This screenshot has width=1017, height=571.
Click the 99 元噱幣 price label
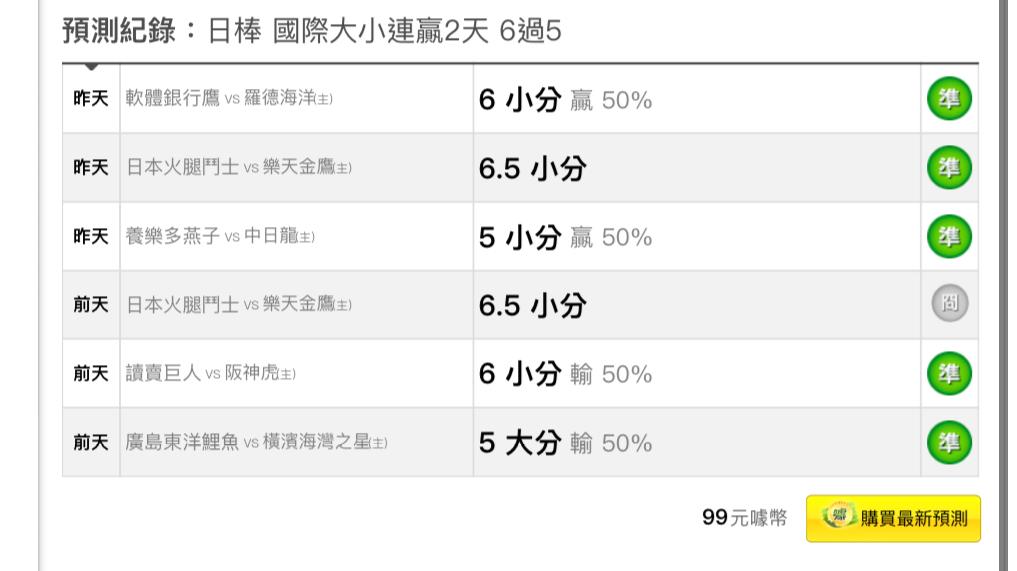[744, 518]
